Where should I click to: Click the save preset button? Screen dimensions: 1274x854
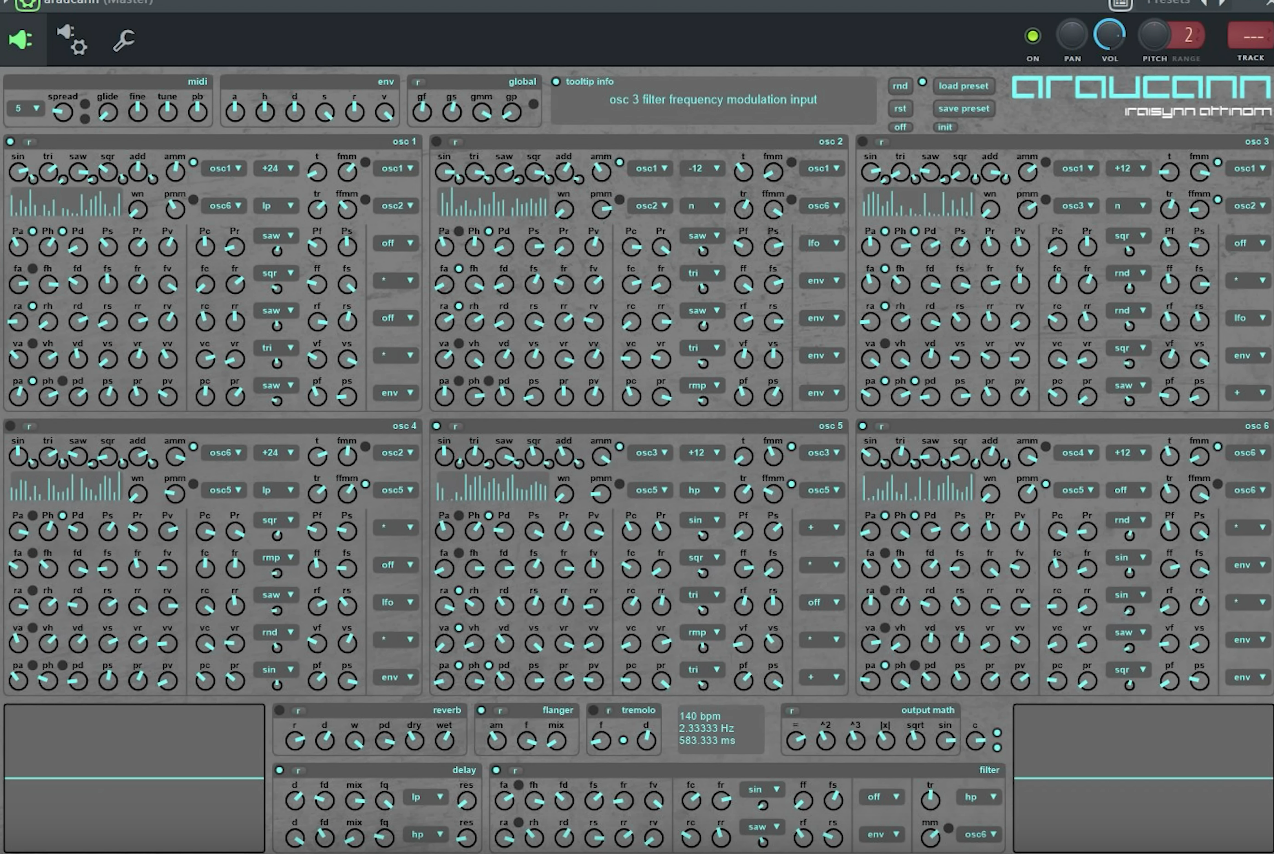point(963,108)
